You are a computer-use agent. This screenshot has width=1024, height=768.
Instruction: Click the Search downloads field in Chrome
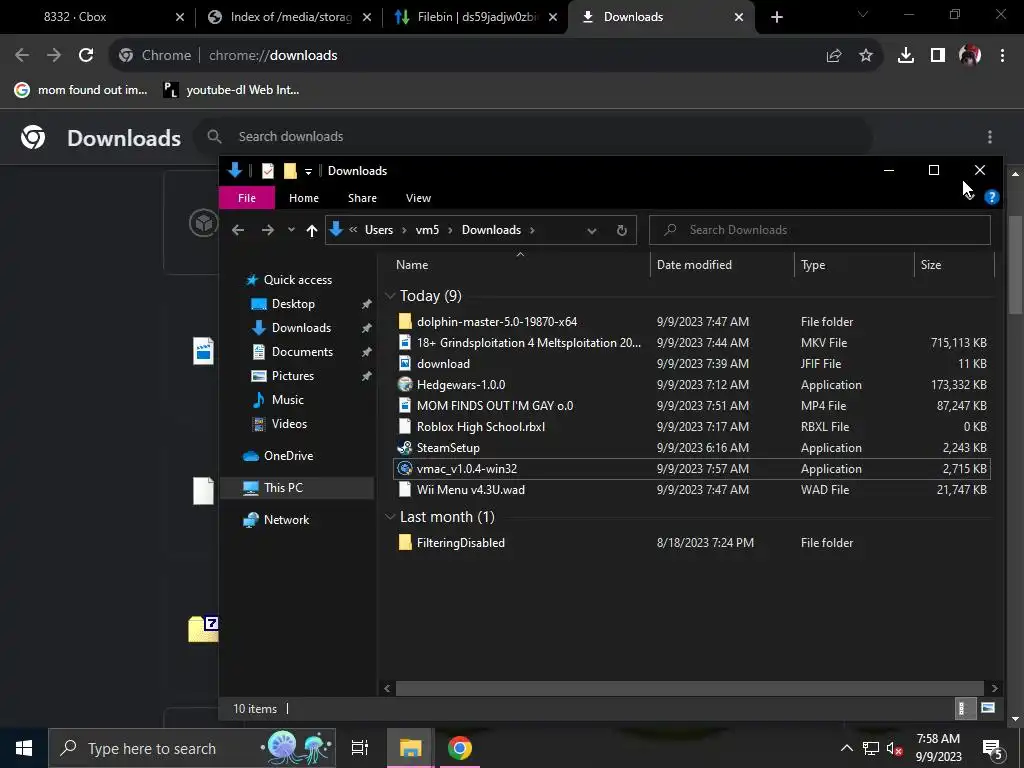536,136
